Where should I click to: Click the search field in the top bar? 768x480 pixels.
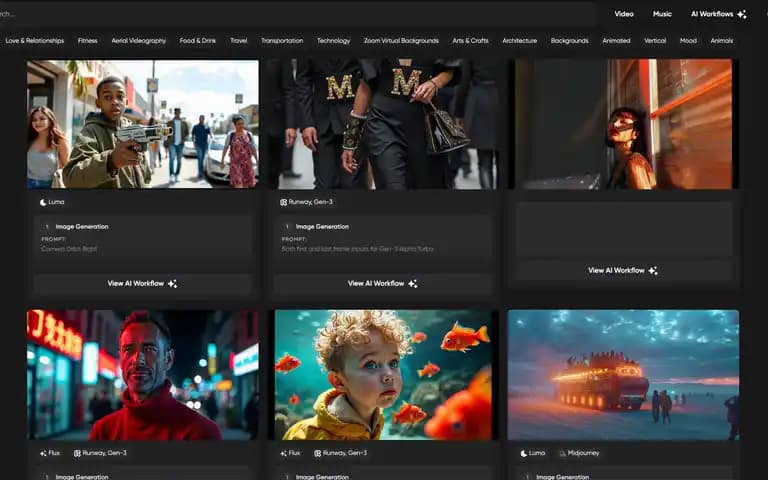pyautogui.click(x=296, y=14)
